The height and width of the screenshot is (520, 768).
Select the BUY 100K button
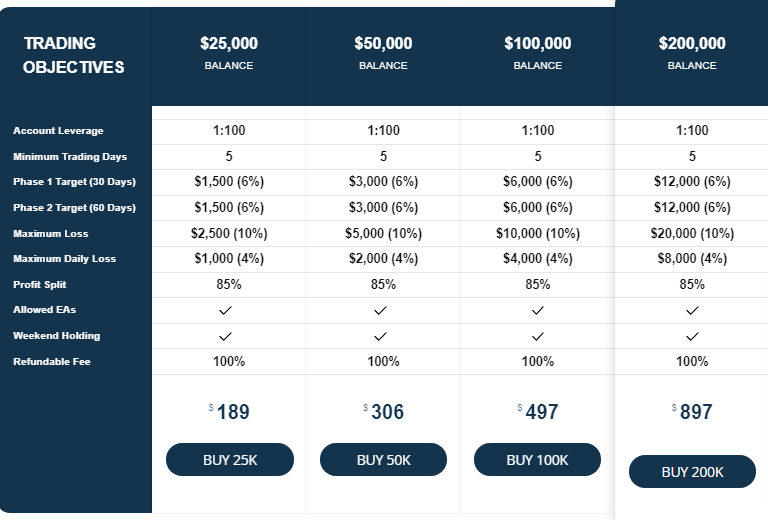(537, 460)
